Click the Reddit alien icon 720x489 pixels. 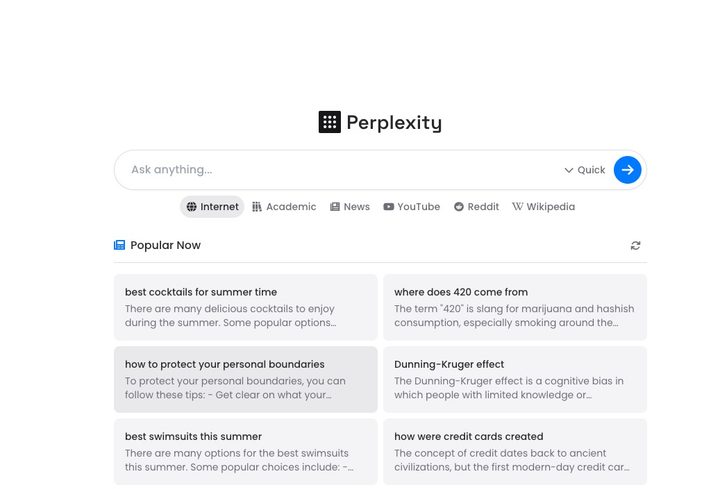(x=459, y=207)
